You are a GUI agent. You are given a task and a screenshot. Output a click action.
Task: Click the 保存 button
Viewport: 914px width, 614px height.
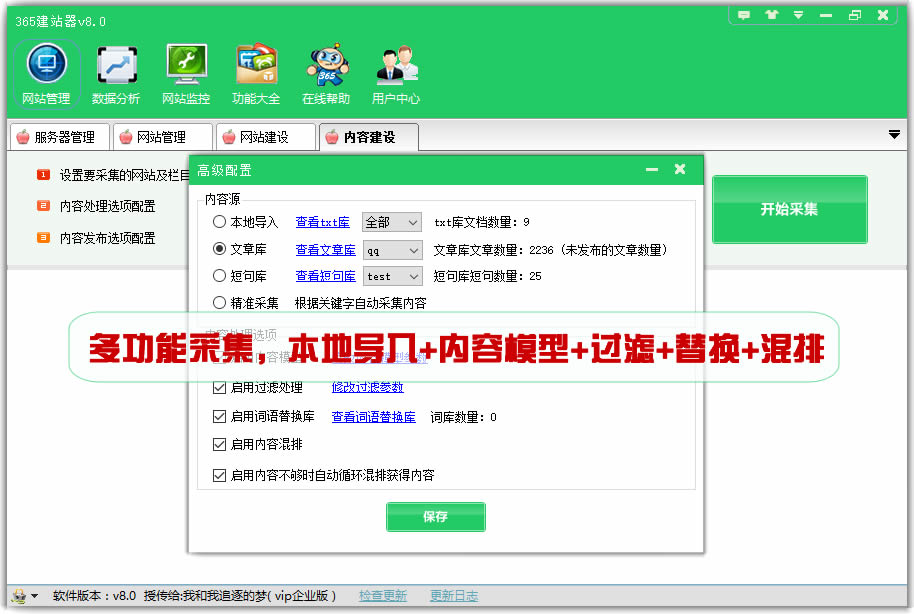(435, 517)
